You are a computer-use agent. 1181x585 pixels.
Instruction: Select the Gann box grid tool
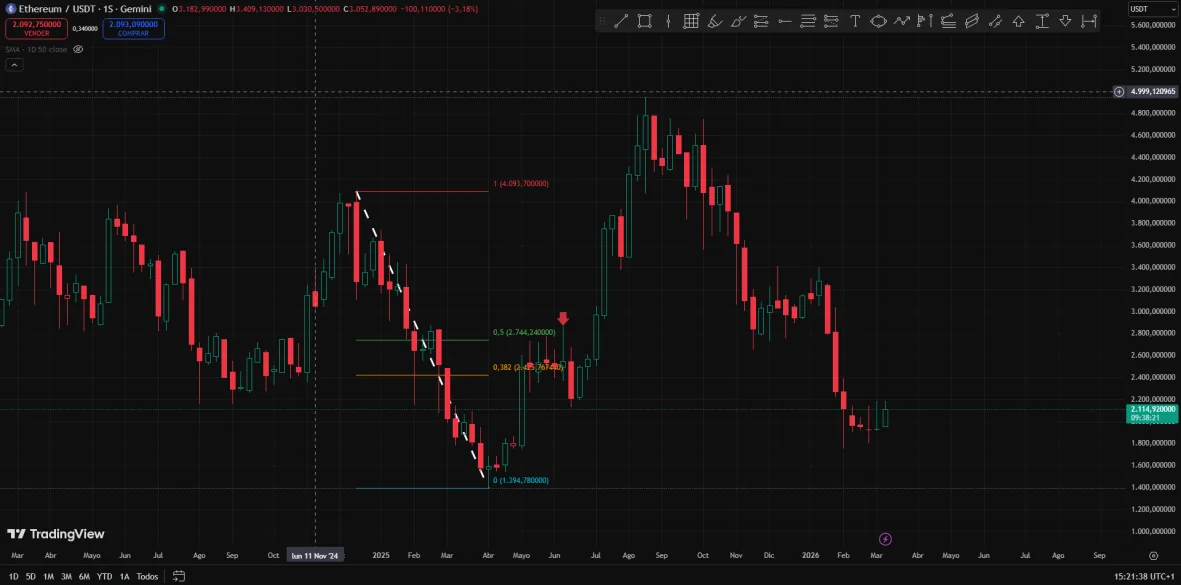(691, 21)
